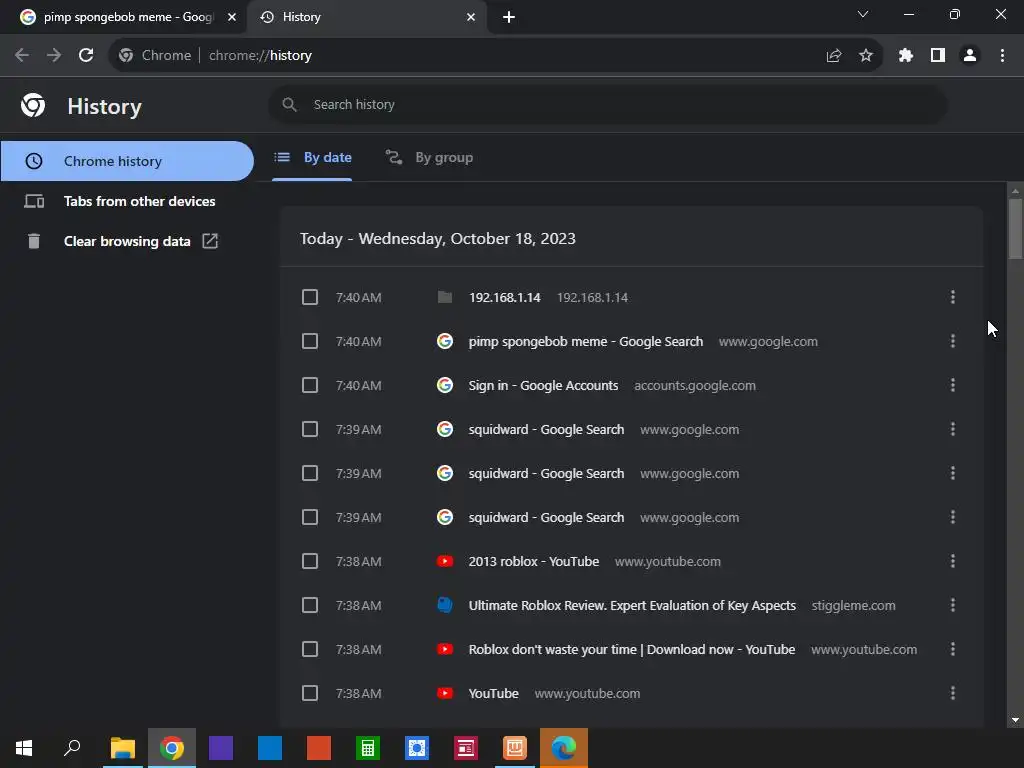Viewport: 1024px width, 768px height.
Task: Click the 7:40 AM time of pimp spongebob entry
Action: [359, 342]
